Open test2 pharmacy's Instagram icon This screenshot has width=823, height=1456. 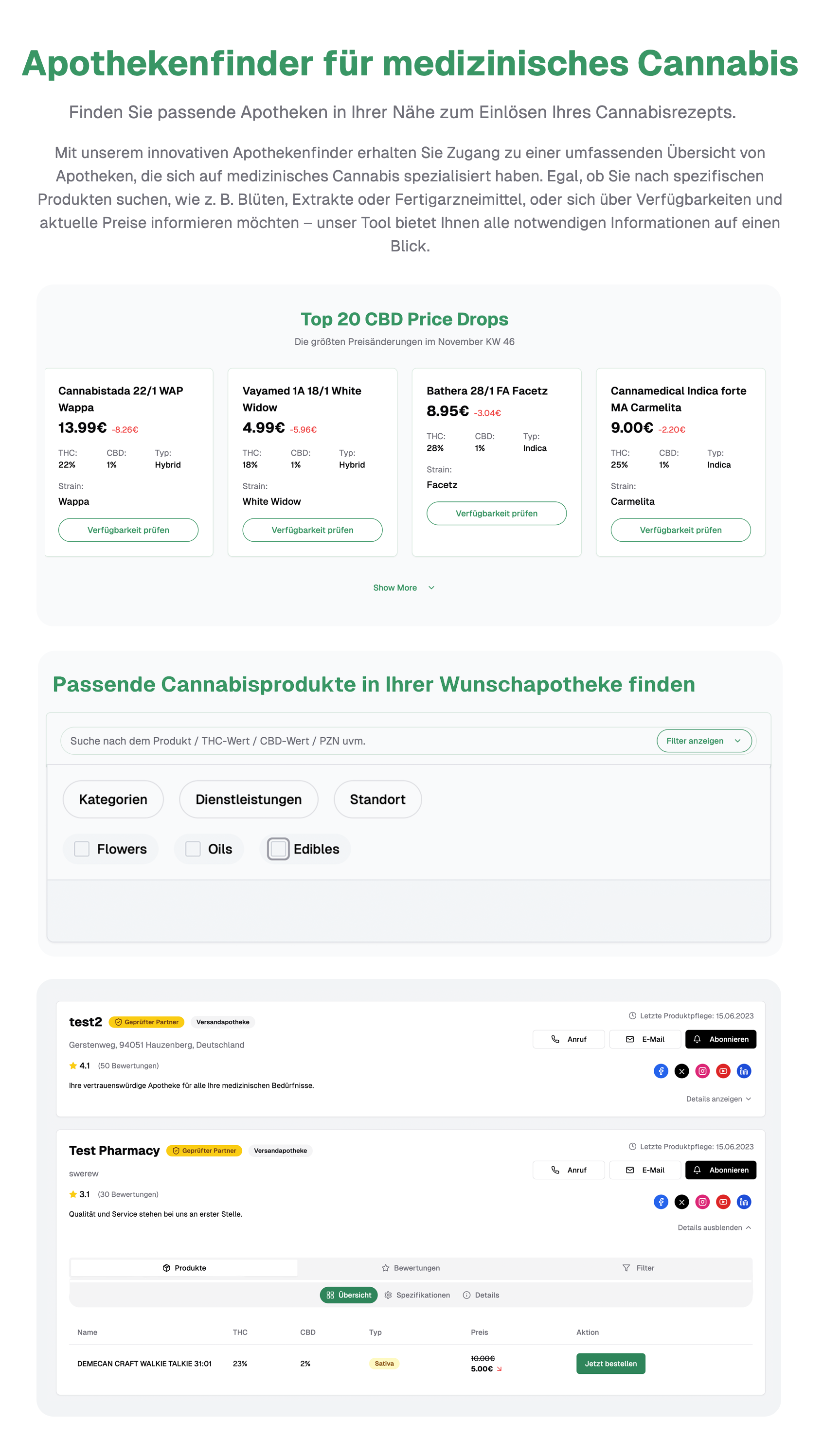click(702, 1071)
